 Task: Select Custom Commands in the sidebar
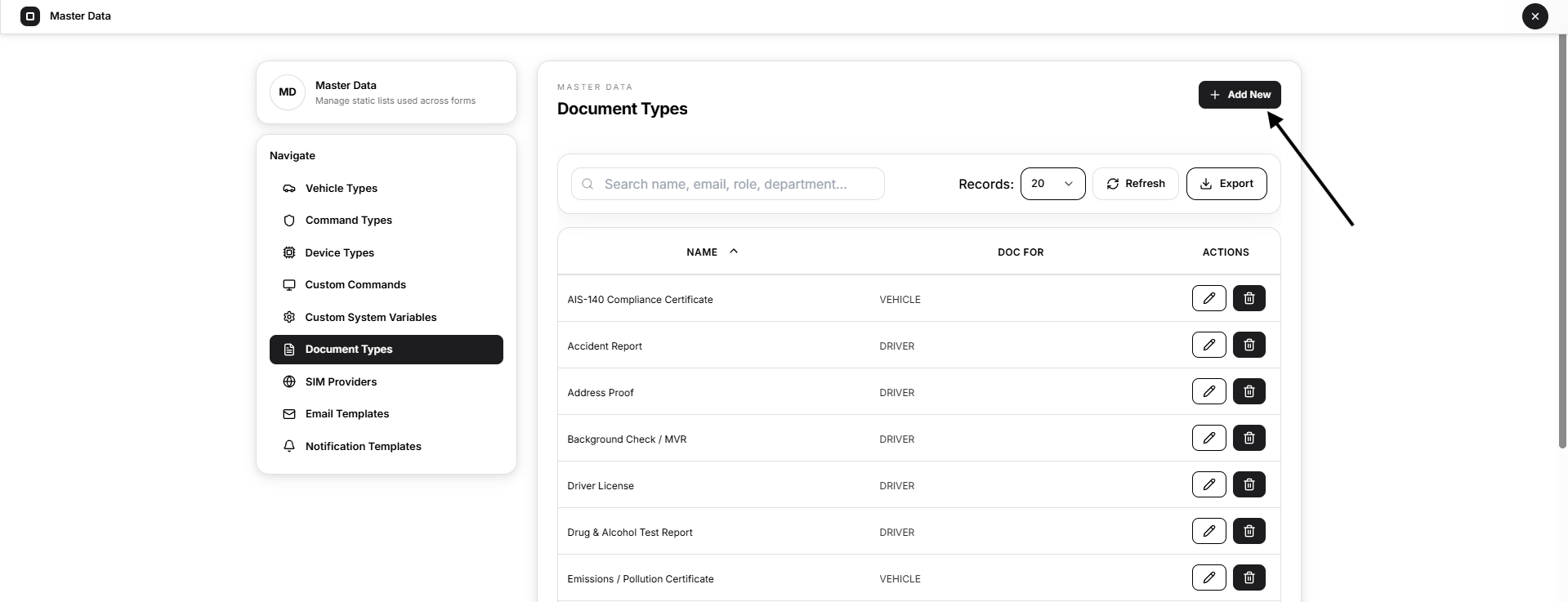pyautogui.click(x=386, y=285)
